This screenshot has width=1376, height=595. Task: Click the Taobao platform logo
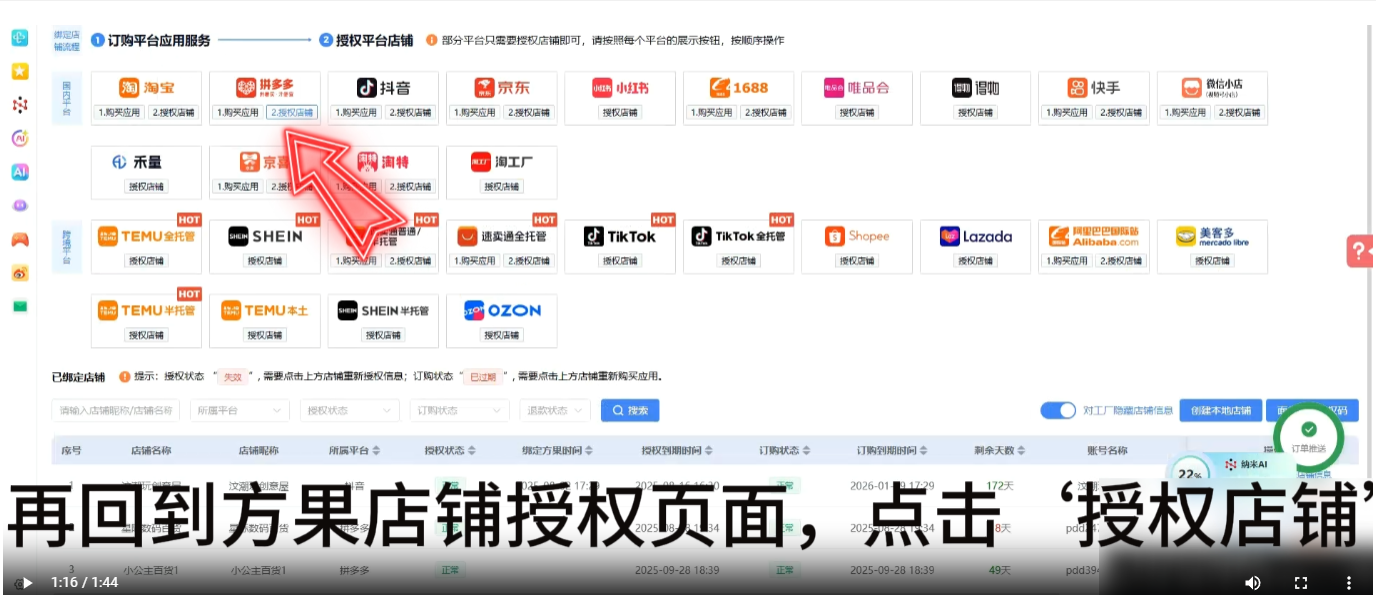[x=145, y=88]
